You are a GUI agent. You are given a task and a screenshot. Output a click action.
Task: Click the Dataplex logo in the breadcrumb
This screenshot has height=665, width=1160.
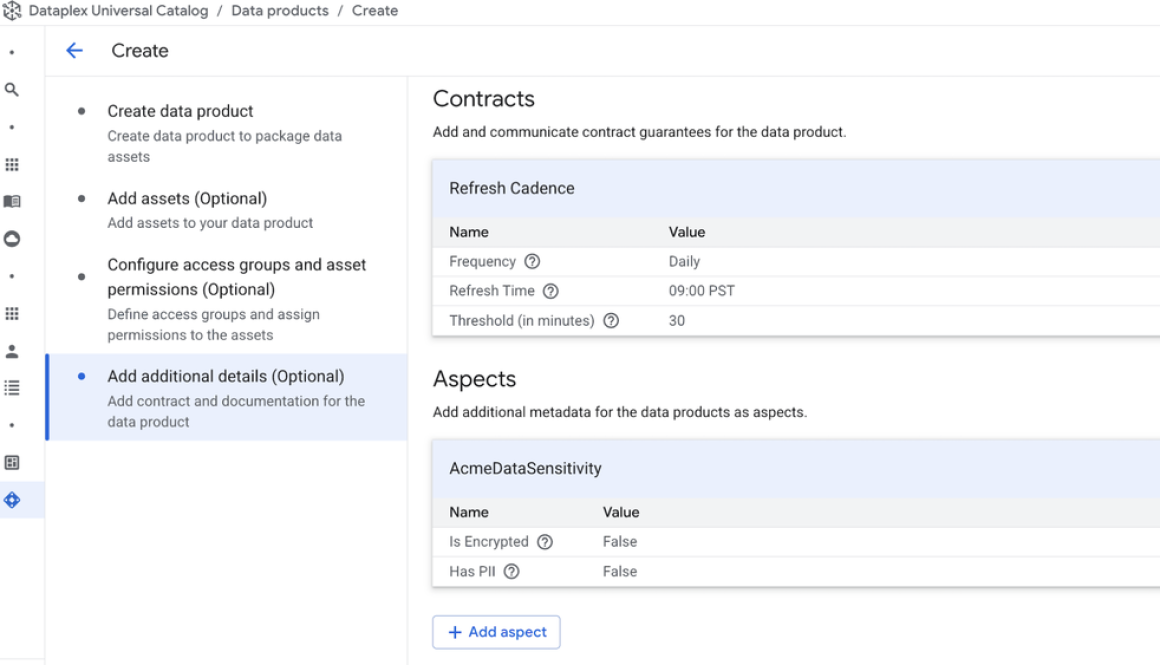click(12, 10)
